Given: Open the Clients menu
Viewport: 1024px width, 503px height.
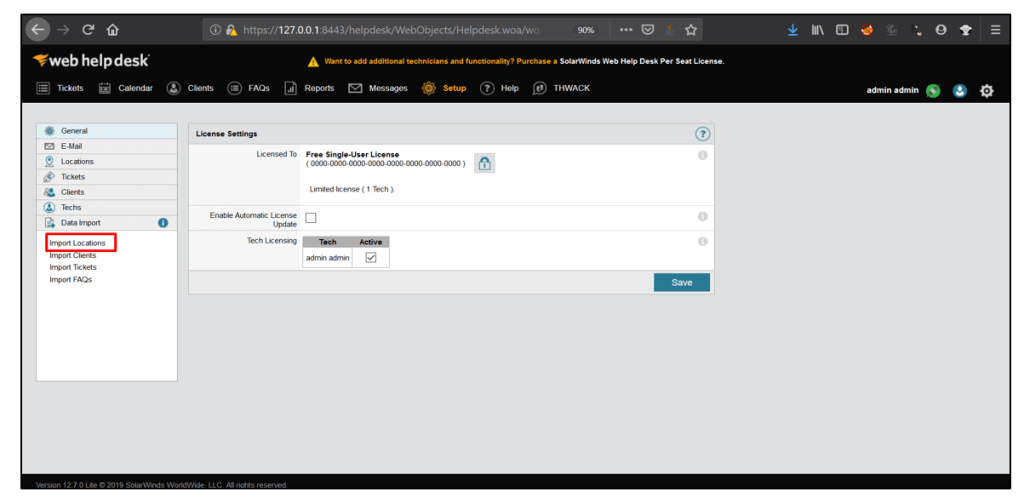Looking at the screenshot, I should 190,88.
